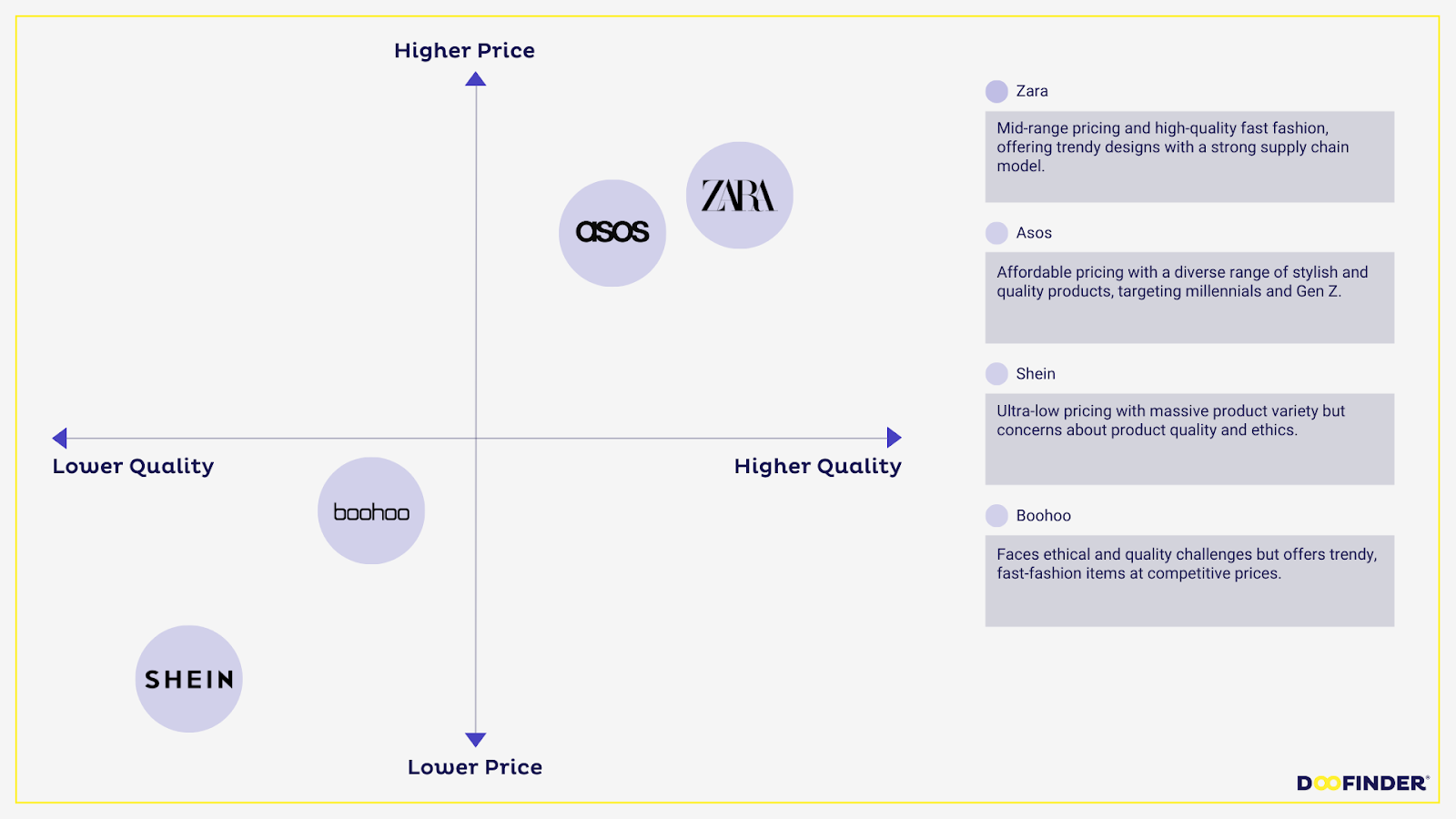Click the Zara description box

pyautogui.click(x=1189, y=157)
